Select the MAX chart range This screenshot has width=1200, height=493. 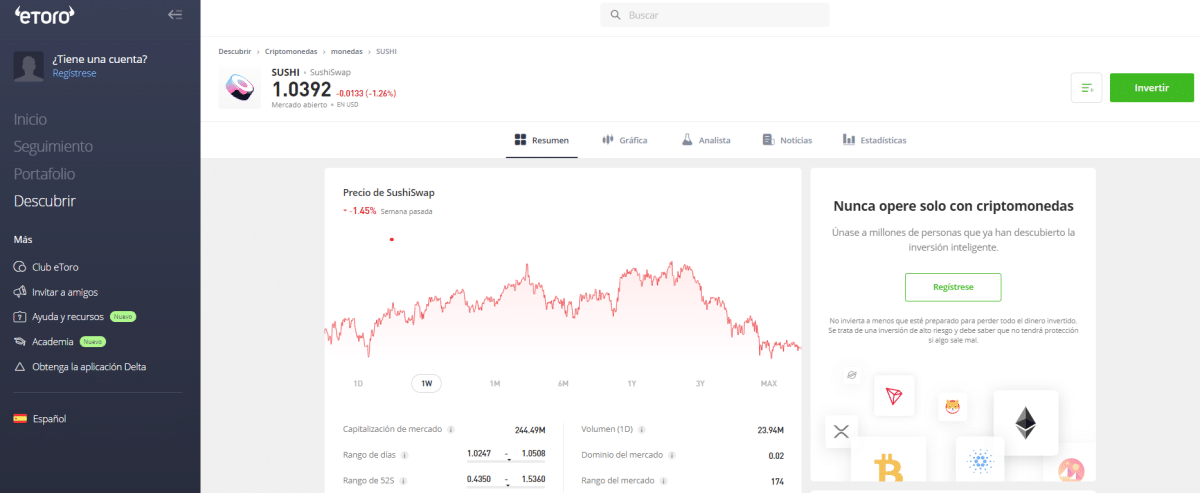(x=769, y=383)
